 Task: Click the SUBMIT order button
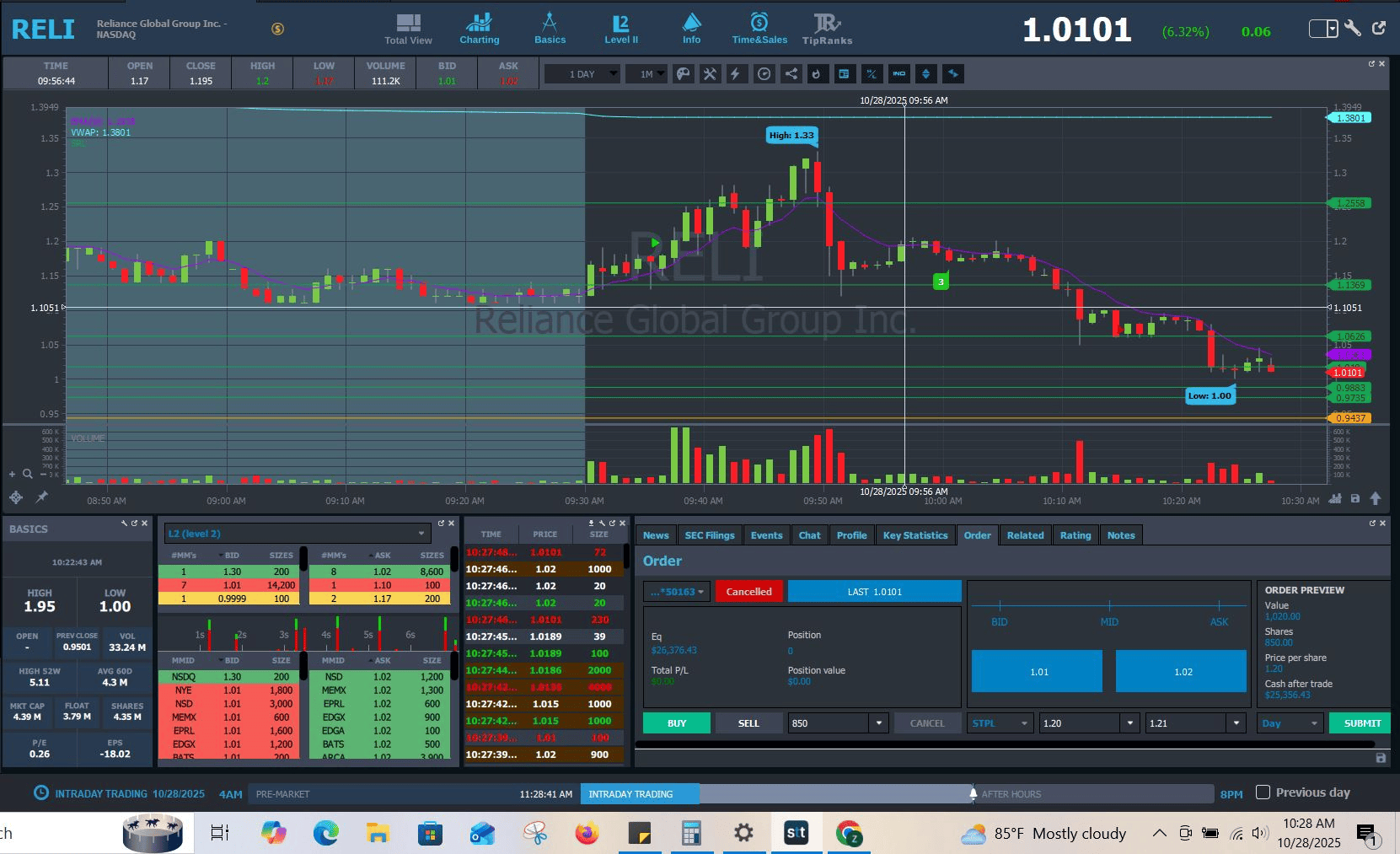coord(1362,723)
